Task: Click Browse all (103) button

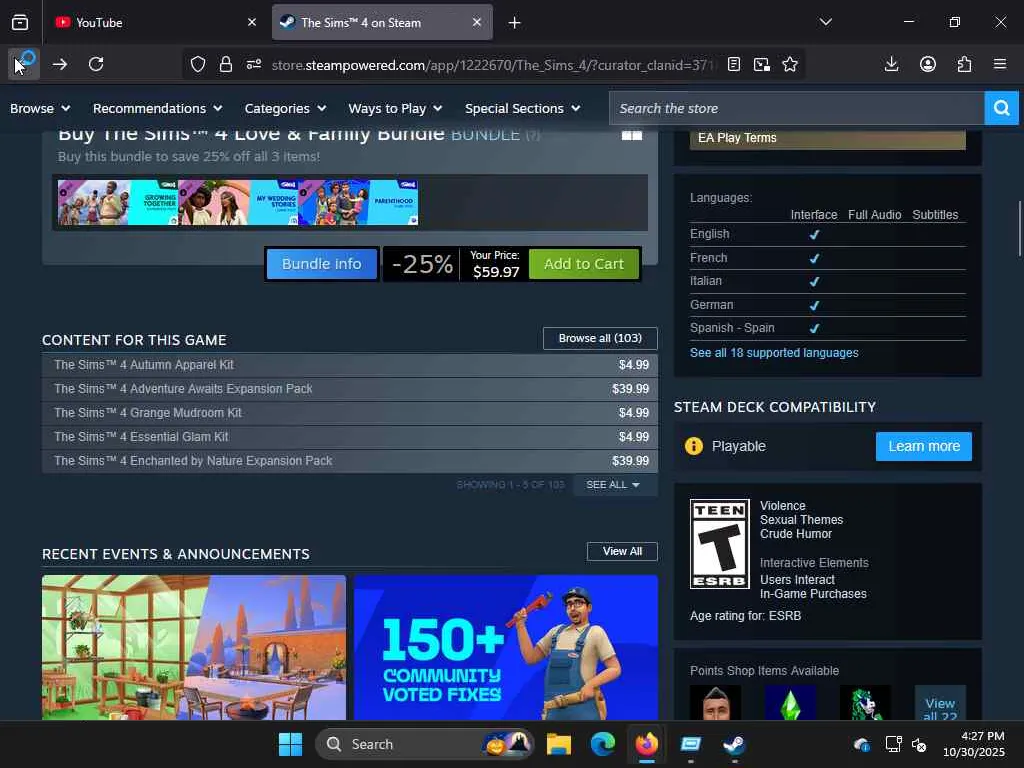Action: [x=600, y=338]
